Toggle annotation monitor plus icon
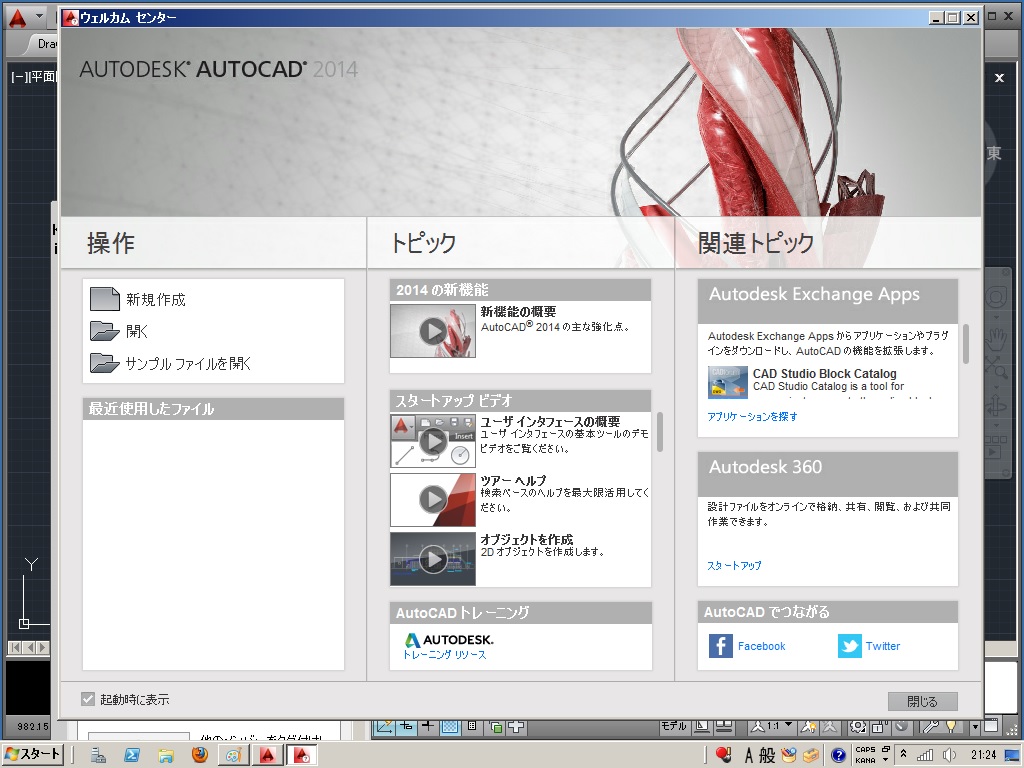This screenshot has width=1024, height=768. coord(516,727)
